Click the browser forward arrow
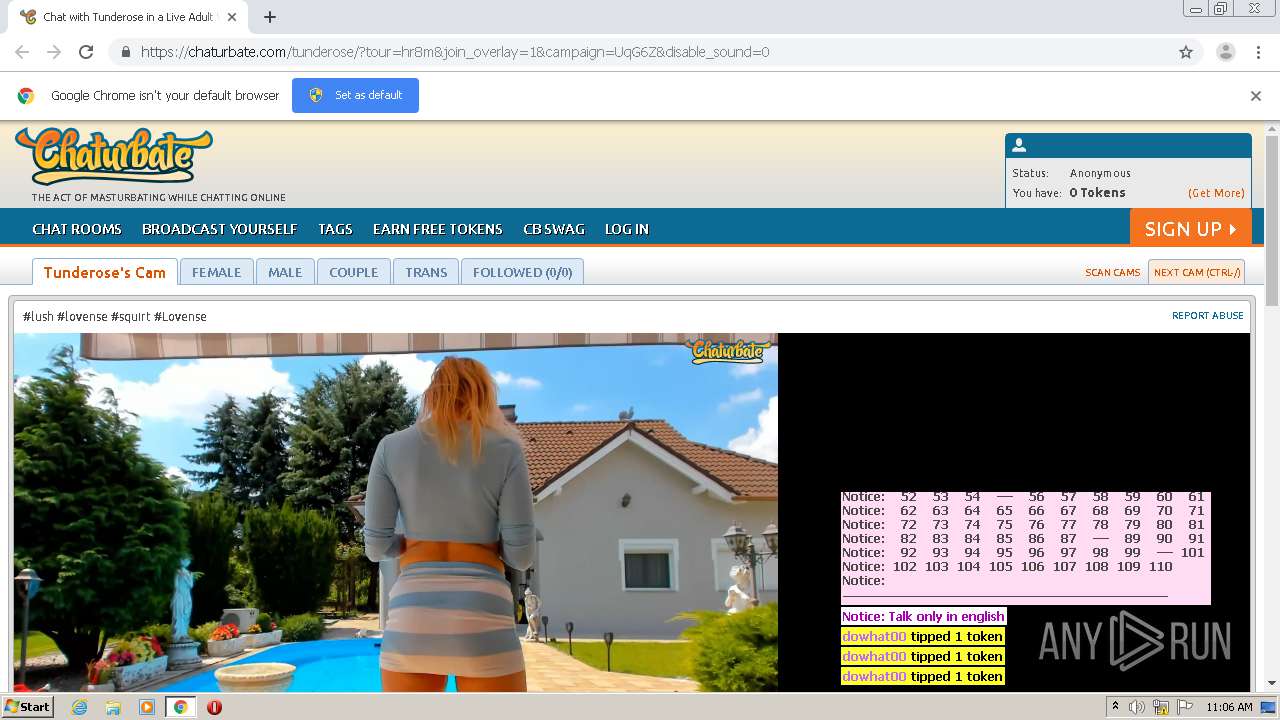The image size is (1280, 720). pyautogui.click(x=54, y=52)
